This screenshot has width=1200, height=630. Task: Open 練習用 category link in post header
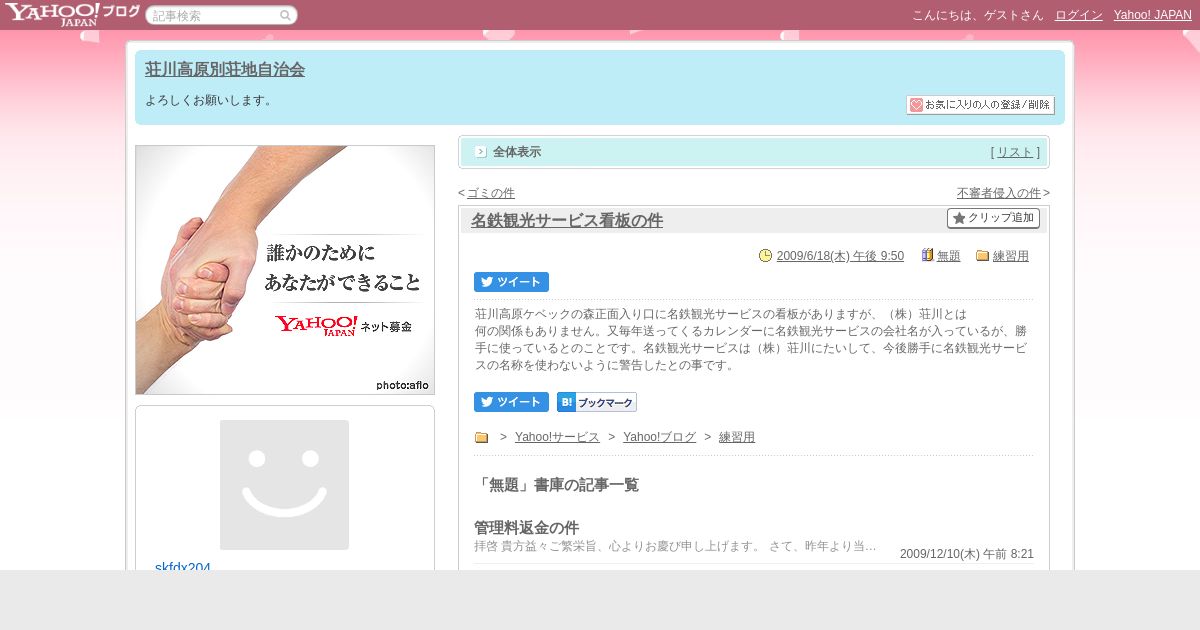pos(1011,256)
